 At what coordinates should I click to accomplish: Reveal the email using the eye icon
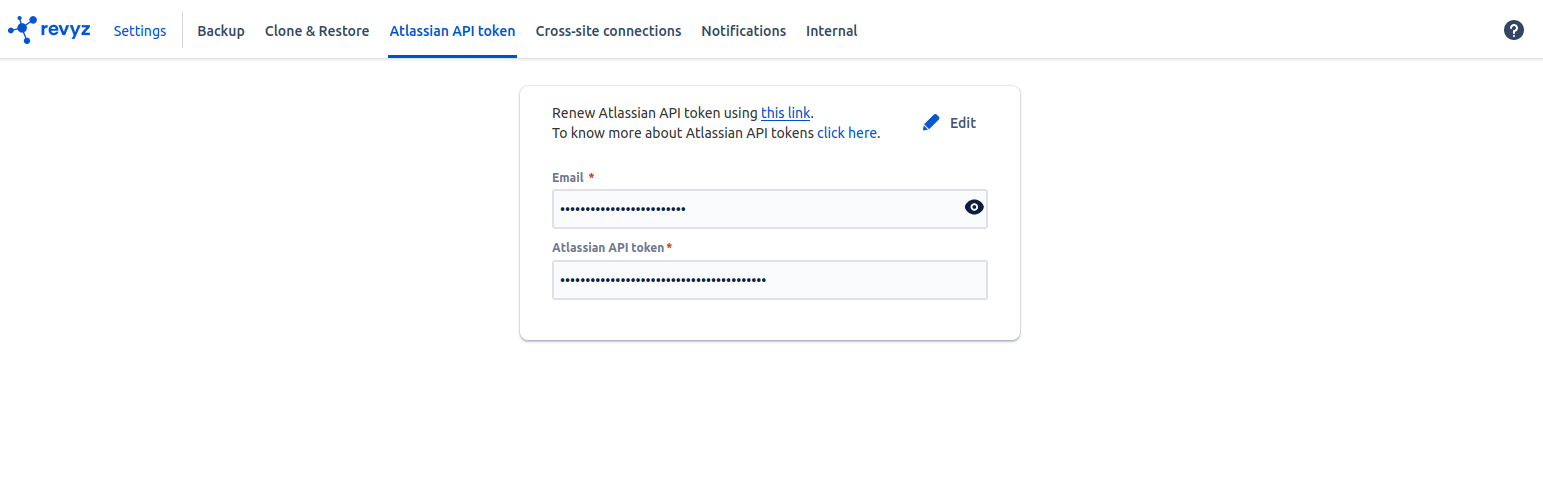(x=974, y=208)
